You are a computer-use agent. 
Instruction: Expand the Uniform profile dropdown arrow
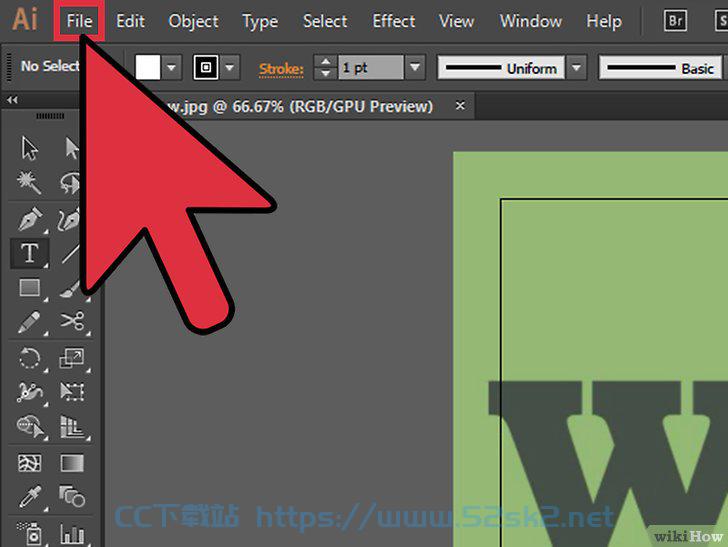[576, 68]
